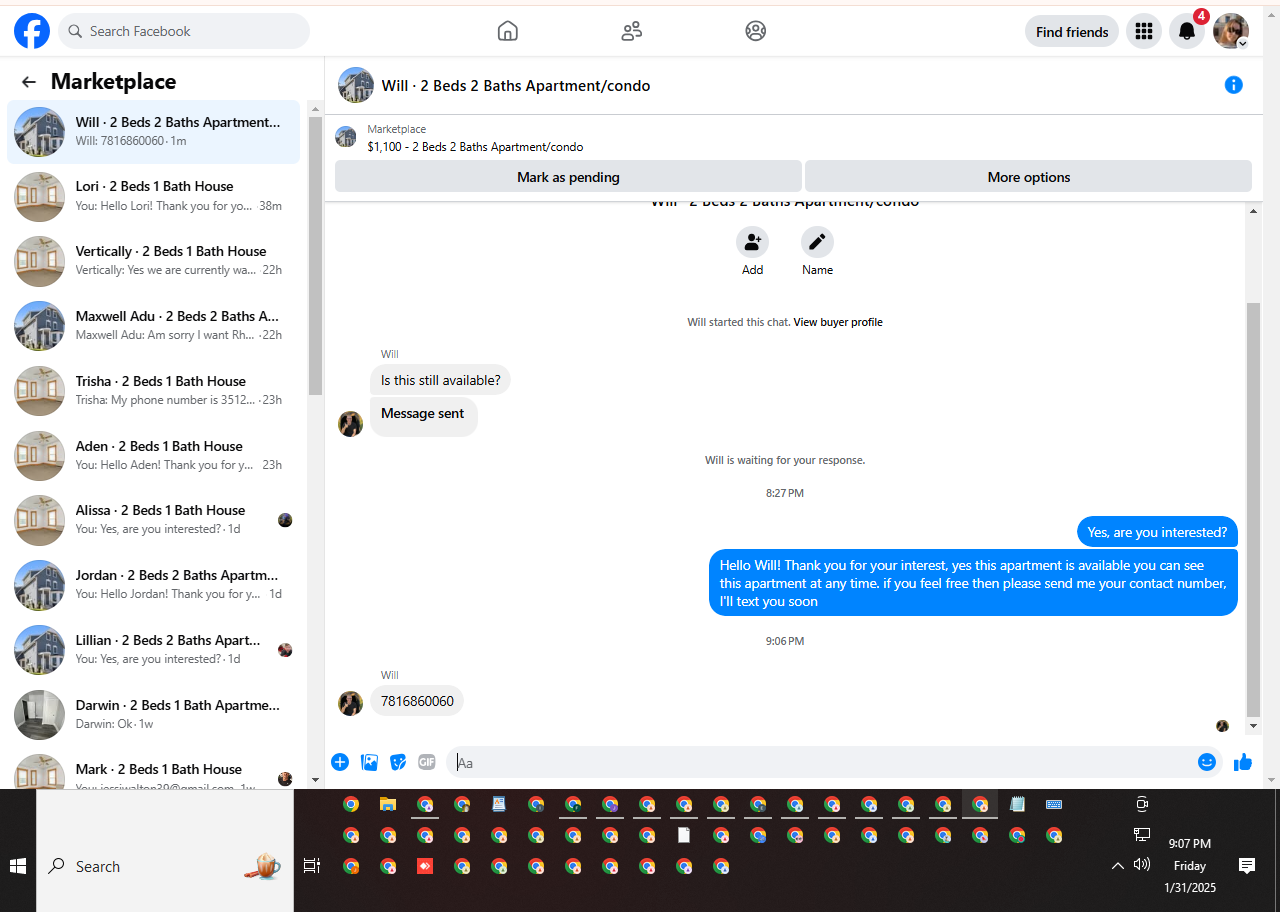This screenshot has width=1280, height=912.
Task: Focus the Search Facebook field
Action: (184, 31)
